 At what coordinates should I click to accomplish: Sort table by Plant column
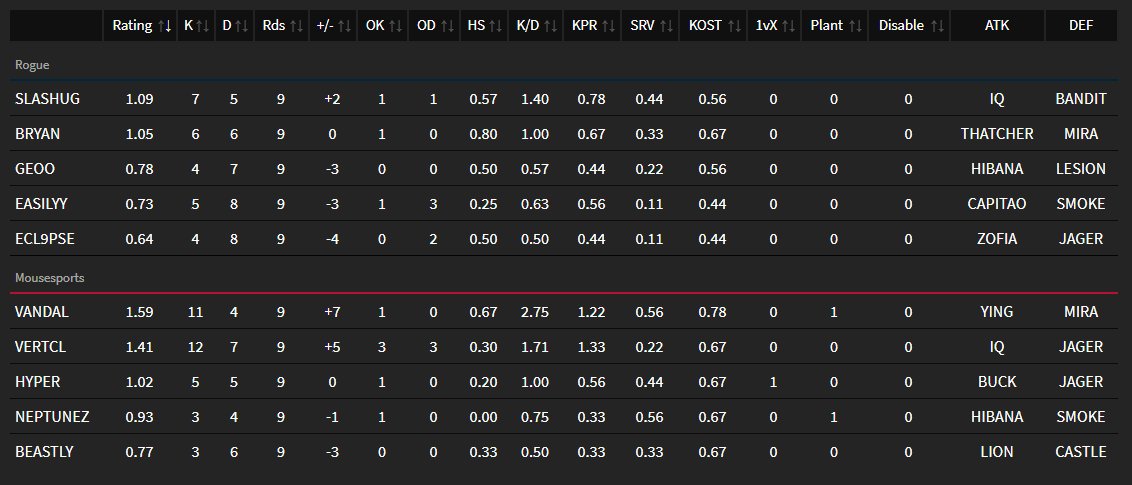click(x=836, y=25)
